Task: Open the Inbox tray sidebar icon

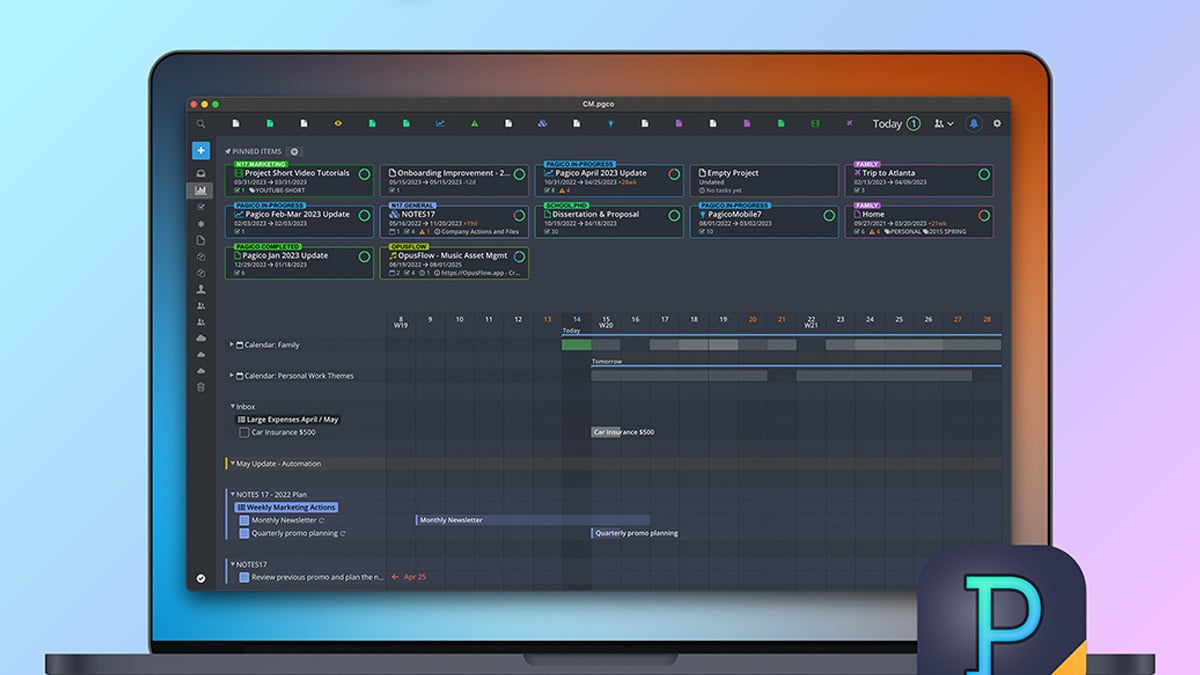Action: 201,174
